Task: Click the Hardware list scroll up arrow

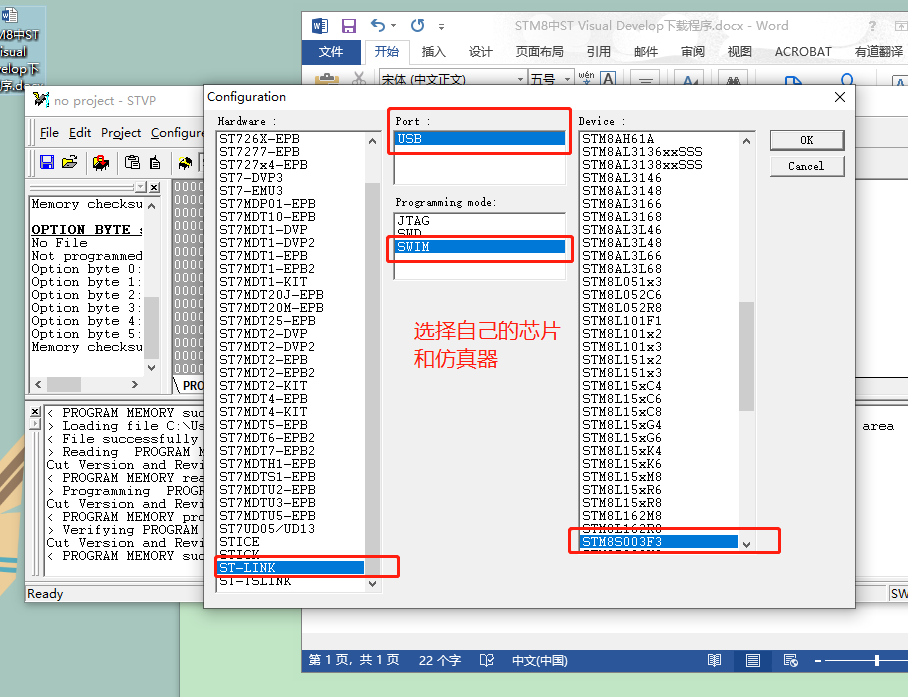Action: (x=372, y=141)
